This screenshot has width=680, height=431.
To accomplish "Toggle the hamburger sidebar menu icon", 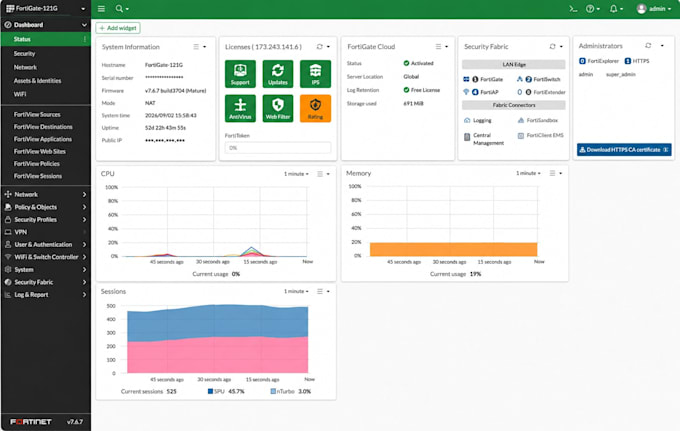I will tap(101, 9).
